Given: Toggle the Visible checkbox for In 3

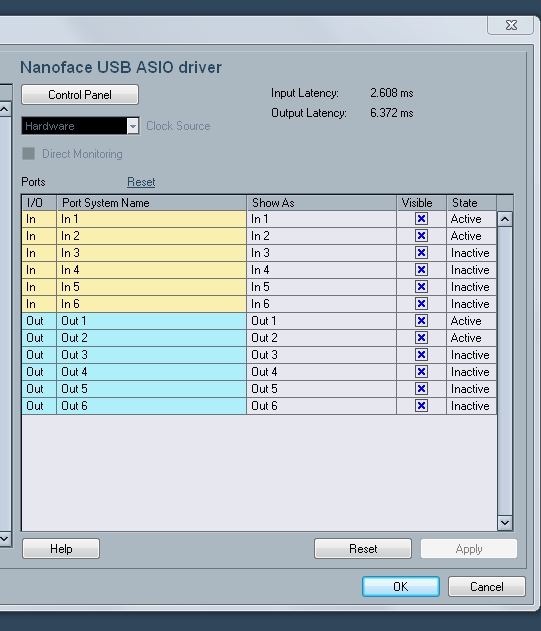Looking at the screenshot, I should click(x=421, y=253).
